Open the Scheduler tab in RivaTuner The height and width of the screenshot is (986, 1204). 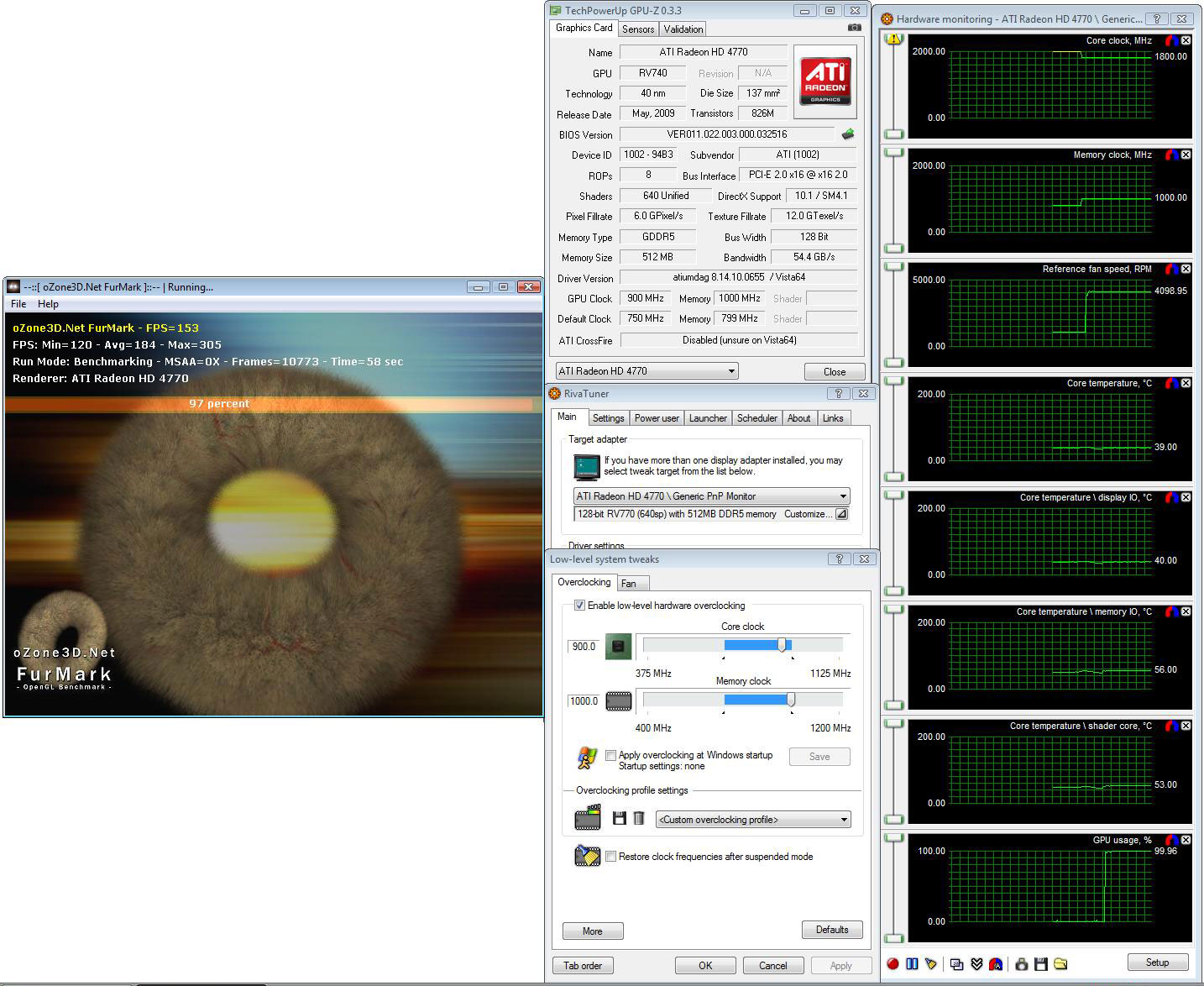pos(757,418)
